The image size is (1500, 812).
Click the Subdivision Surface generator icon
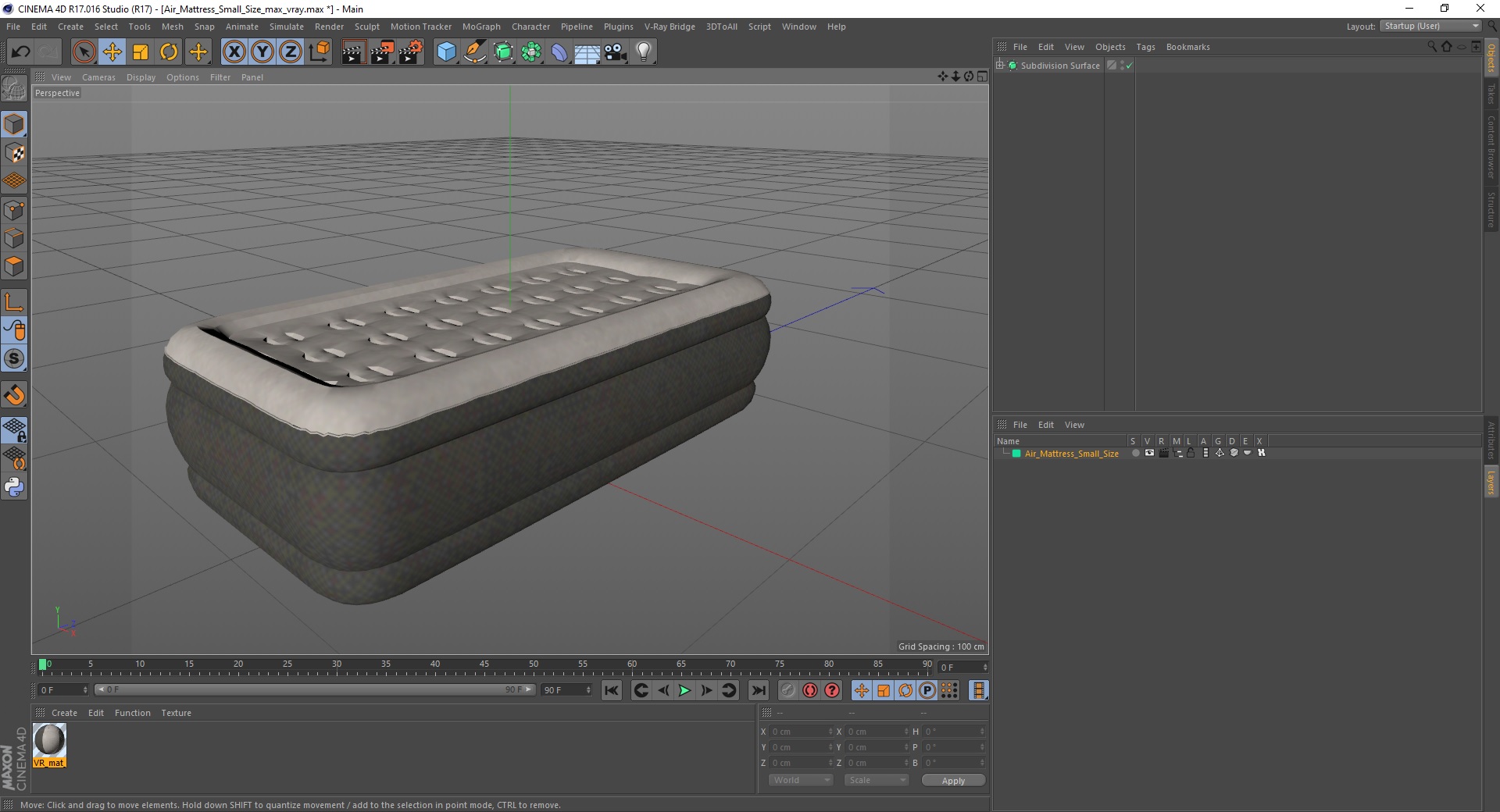coord(503,52)
